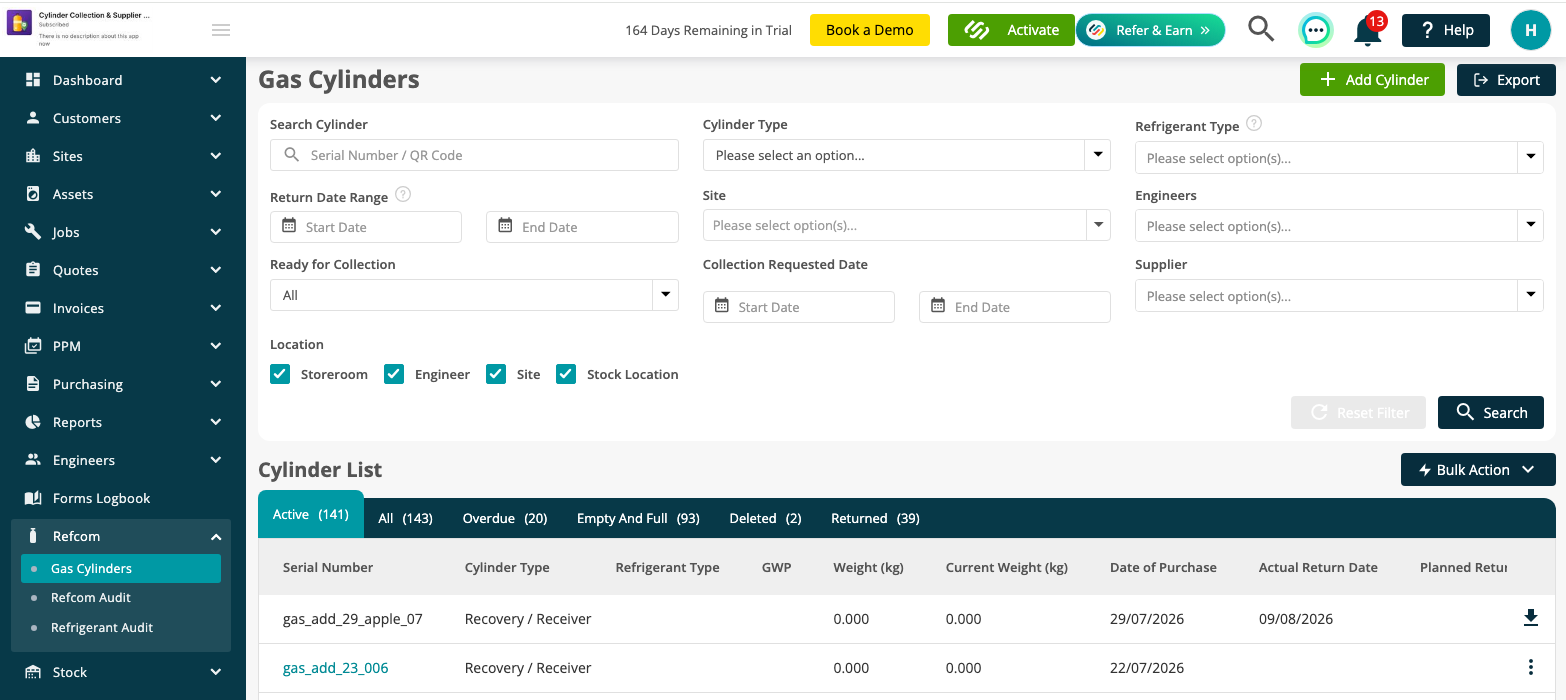Open the chat bubble icon

click(1316, 30)
